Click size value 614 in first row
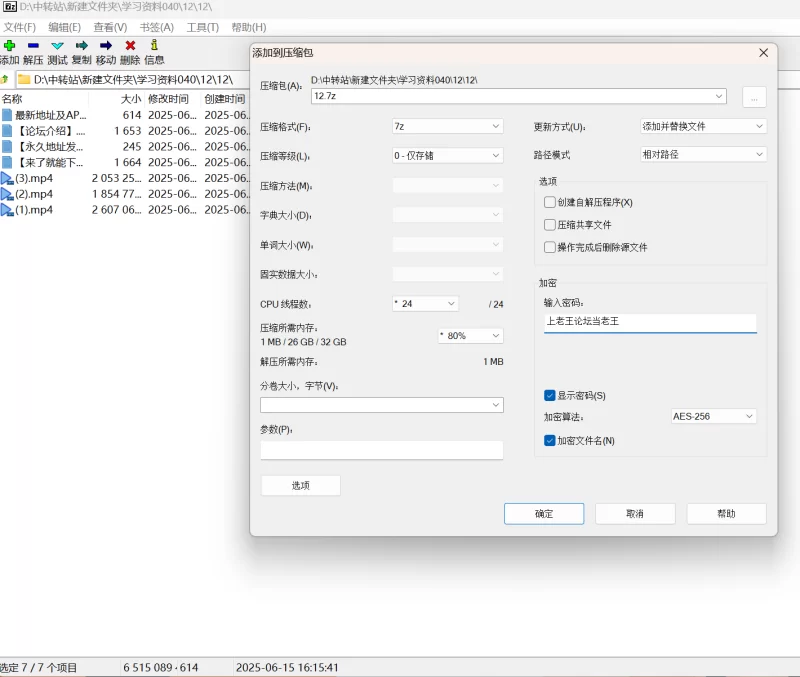 (x=132, y=115)
